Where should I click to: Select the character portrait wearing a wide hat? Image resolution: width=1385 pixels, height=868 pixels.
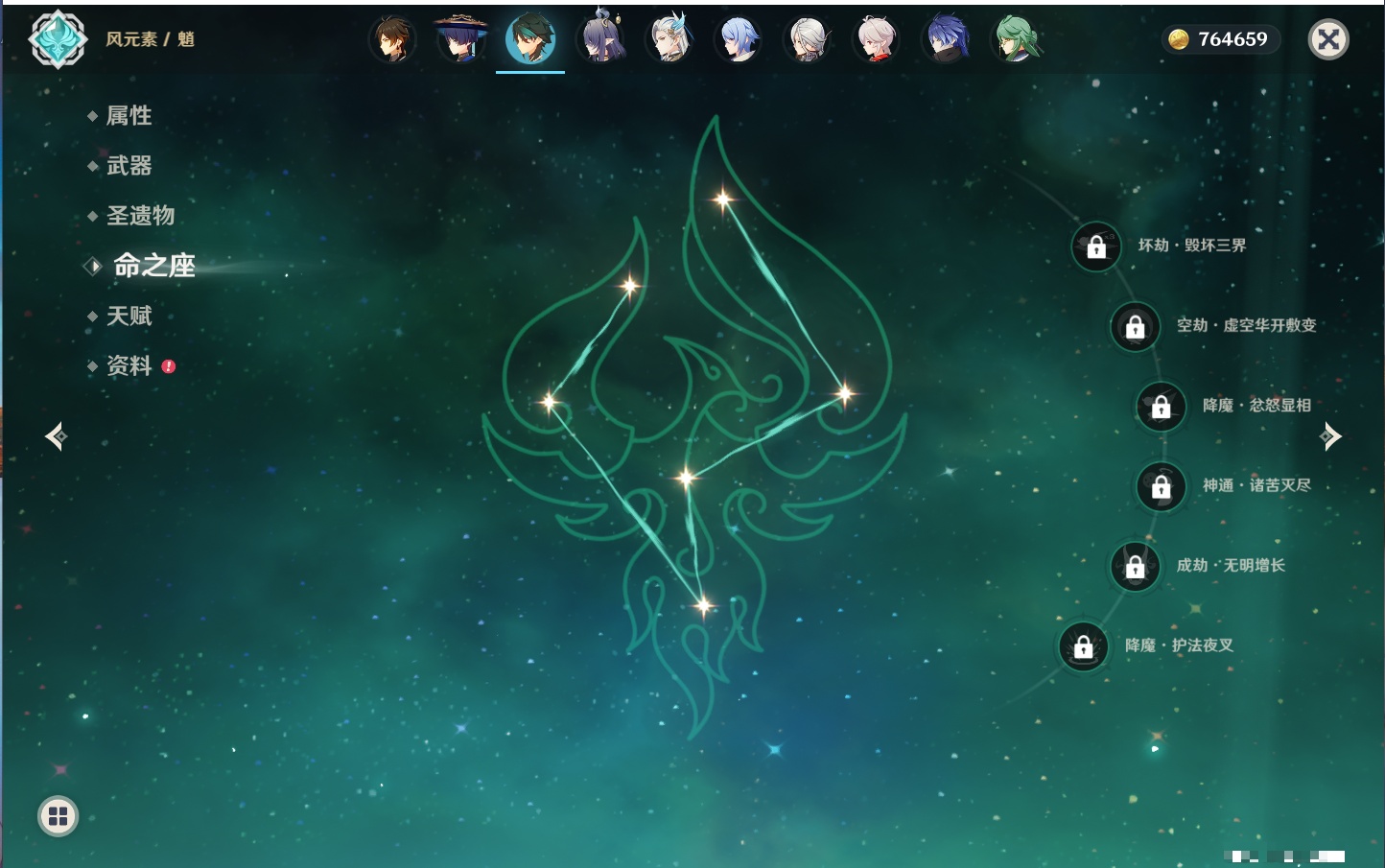tap(461, 40)
